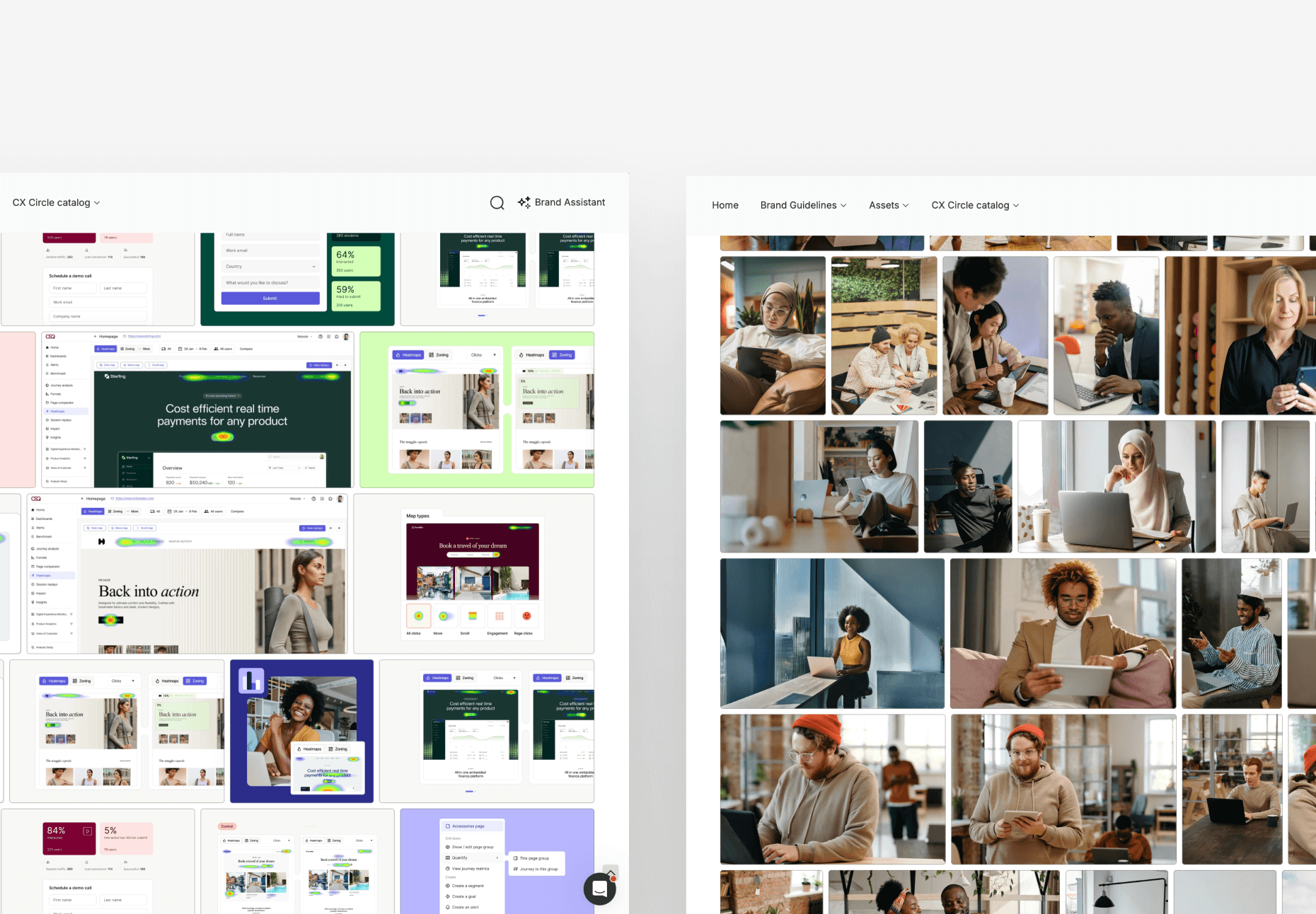
Task: Expand the left panel CX Circle catalog dropdown
Action: point(56,203)
